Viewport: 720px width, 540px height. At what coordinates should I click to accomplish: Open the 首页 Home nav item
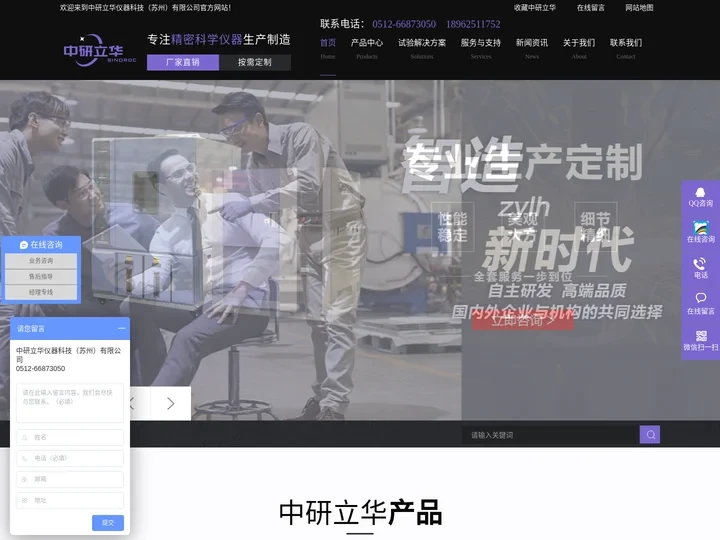pyautogui.click(x=328, y=48)
